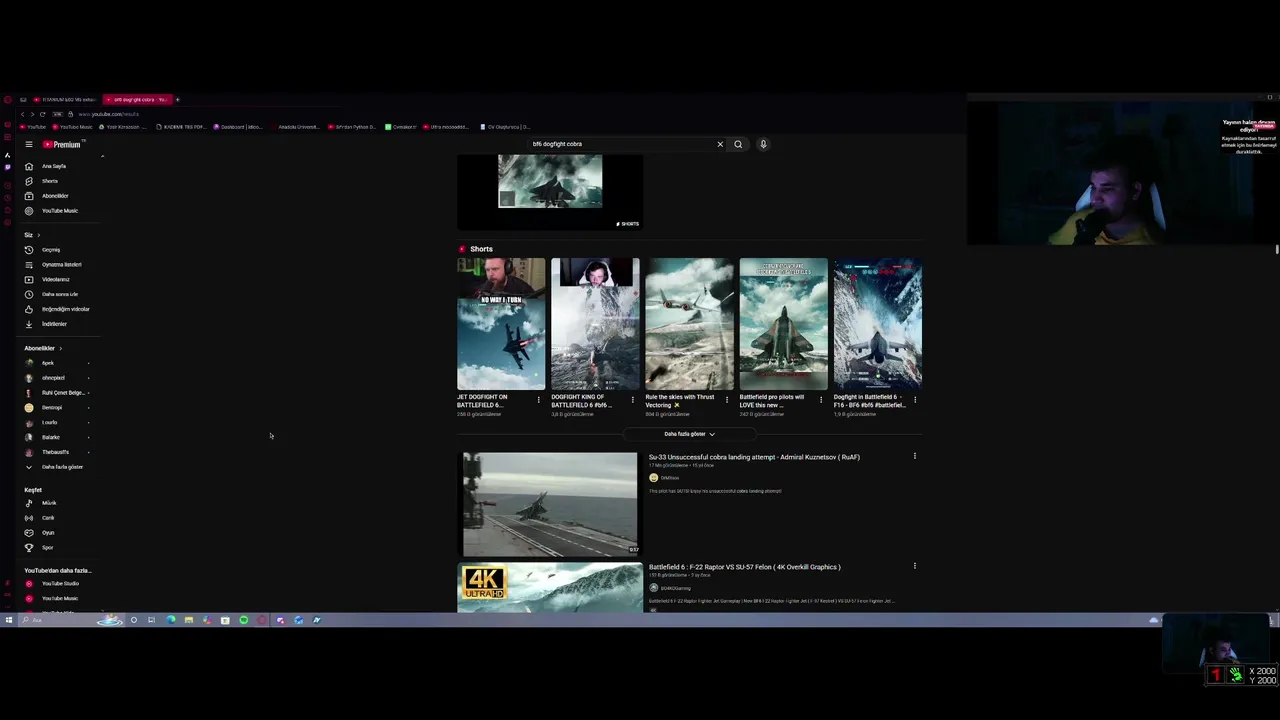
Task: Start voice search with microphone
Action: tap(763, 144)
